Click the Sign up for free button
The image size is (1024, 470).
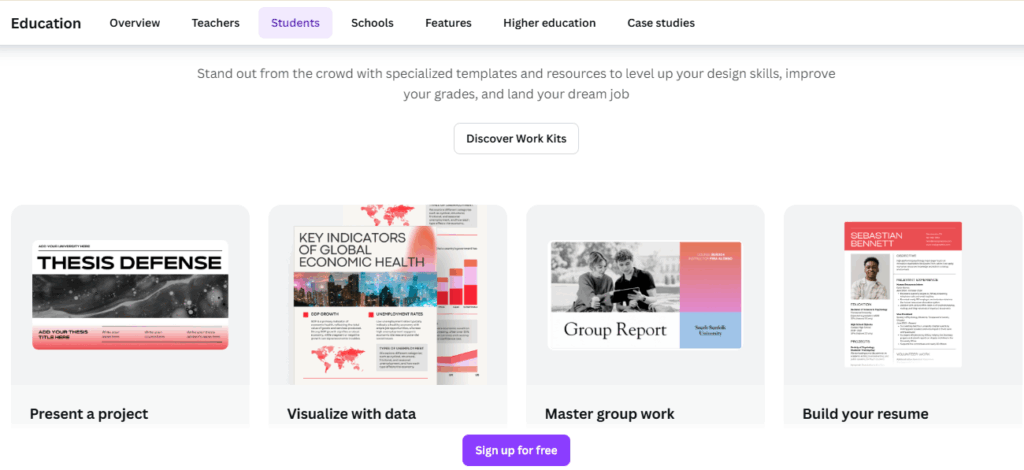coord(516,450)
